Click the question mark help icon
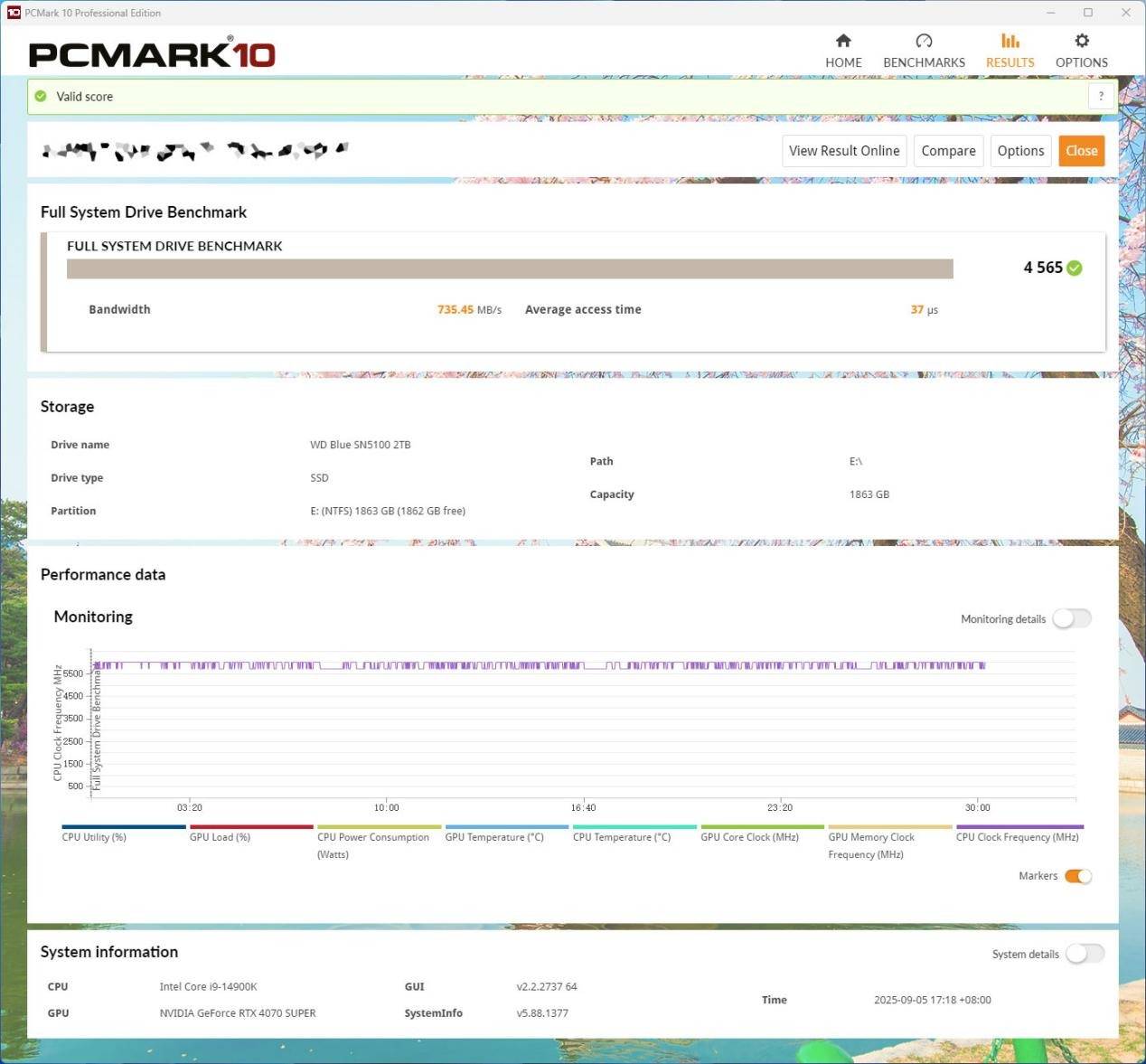 point(1100,97)
